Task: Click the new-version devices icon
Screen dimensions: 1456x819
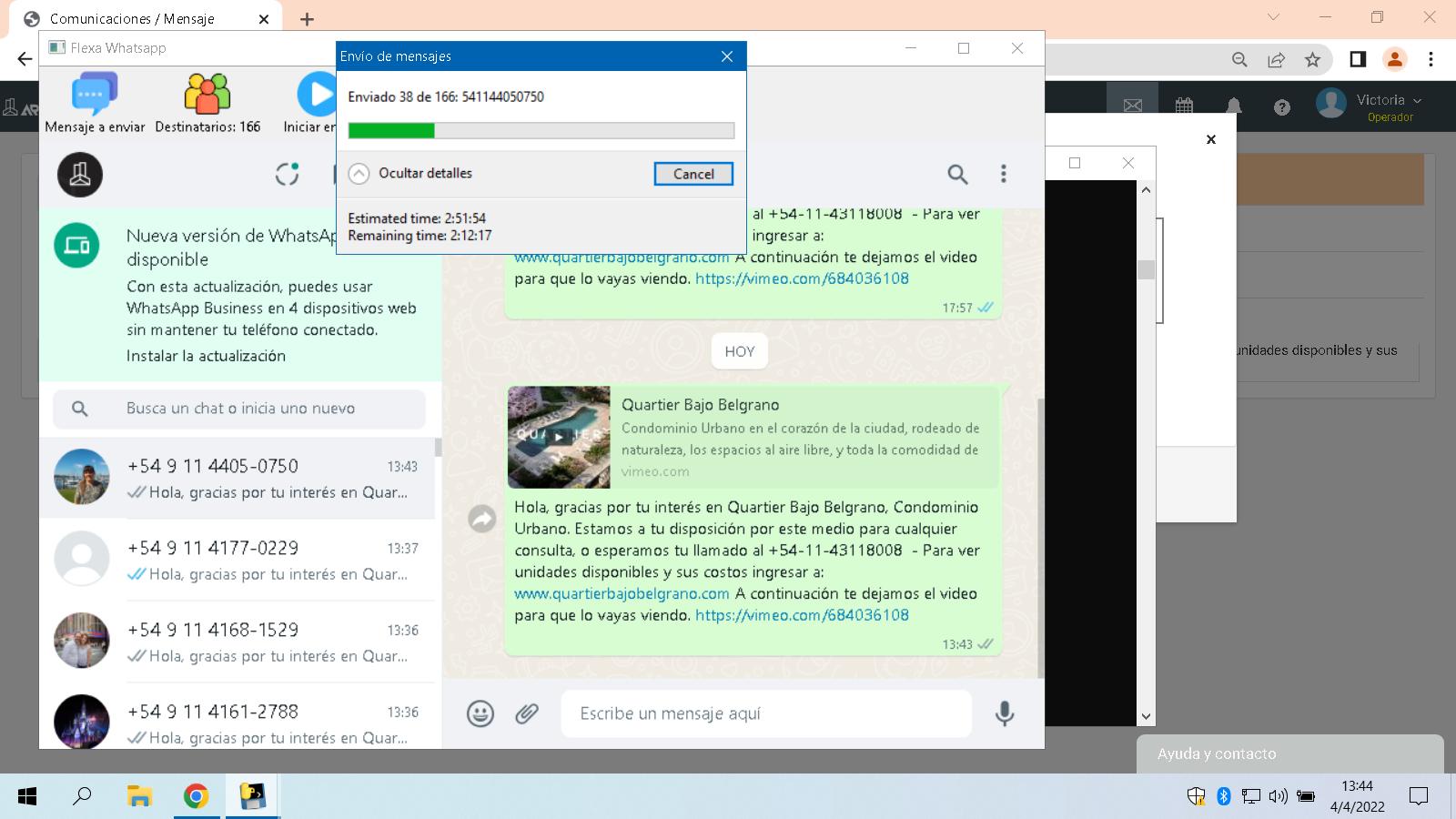Action: click(x=76, y=246)
